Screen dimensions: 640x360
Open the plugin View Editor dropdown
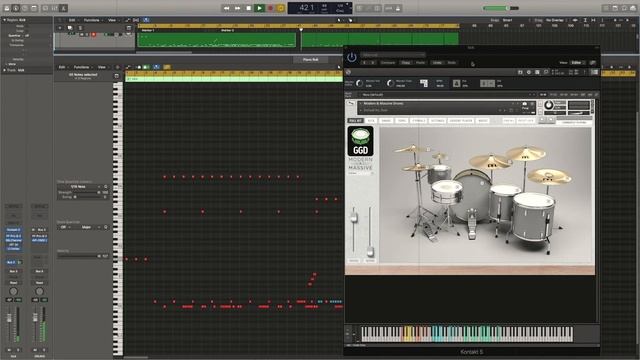point(577,62)
